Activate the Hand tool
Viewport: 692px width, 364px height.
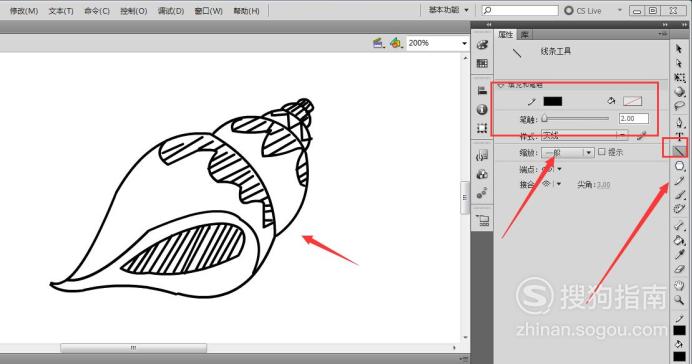(679, 285)
